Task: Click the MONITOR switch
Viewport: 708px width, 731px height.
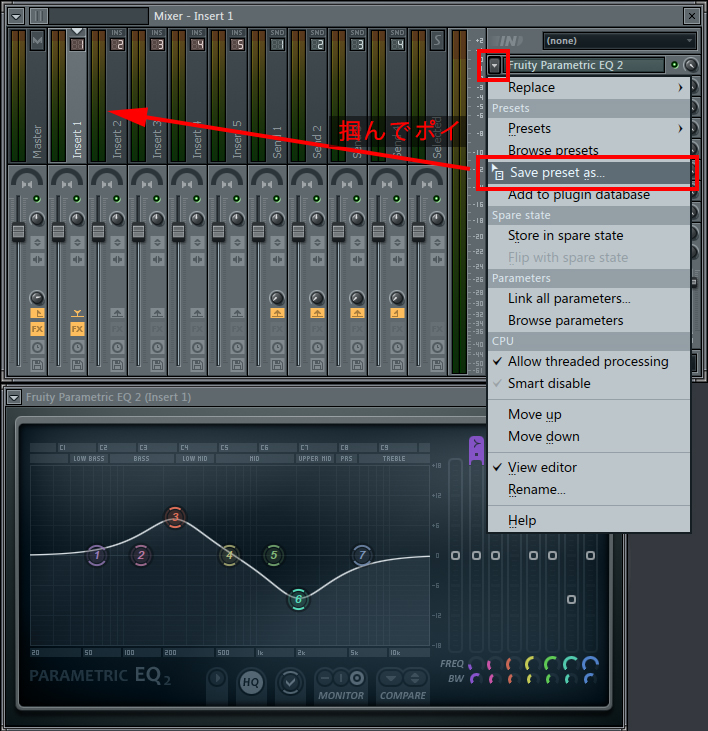Action: pyautogui.click(x=341, y=678)
